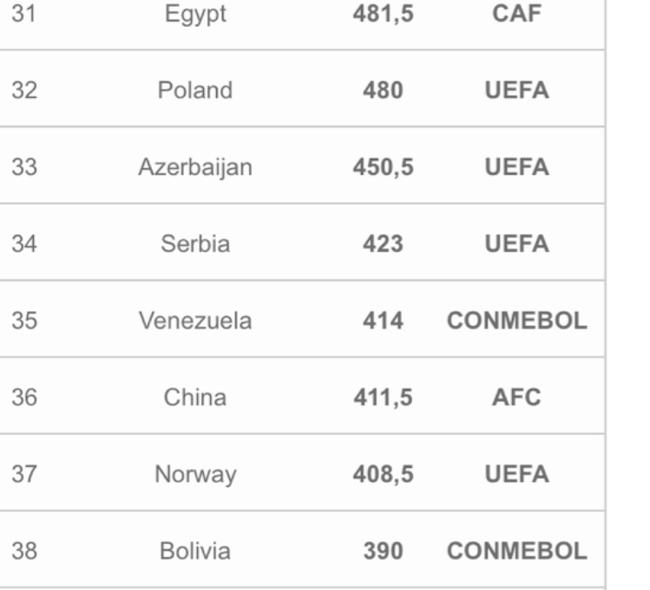The height and width of the screenshot is (590, 650).
Task: Click the AFC confederation label
Action: point(517,397)
